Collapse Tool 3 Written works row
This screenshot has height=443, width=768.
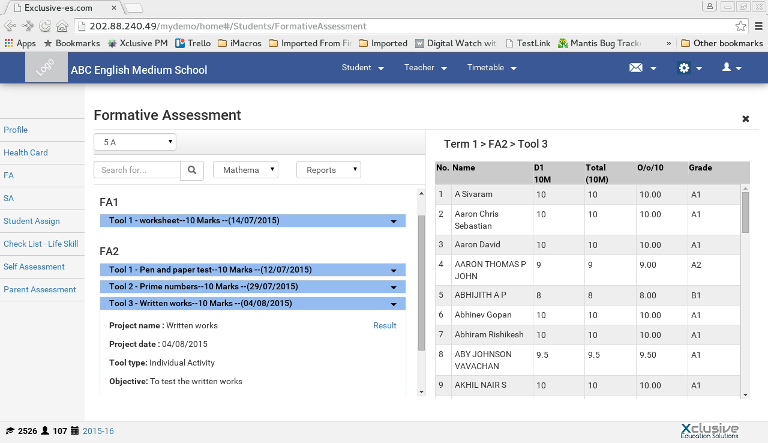(x=253, y=303)
